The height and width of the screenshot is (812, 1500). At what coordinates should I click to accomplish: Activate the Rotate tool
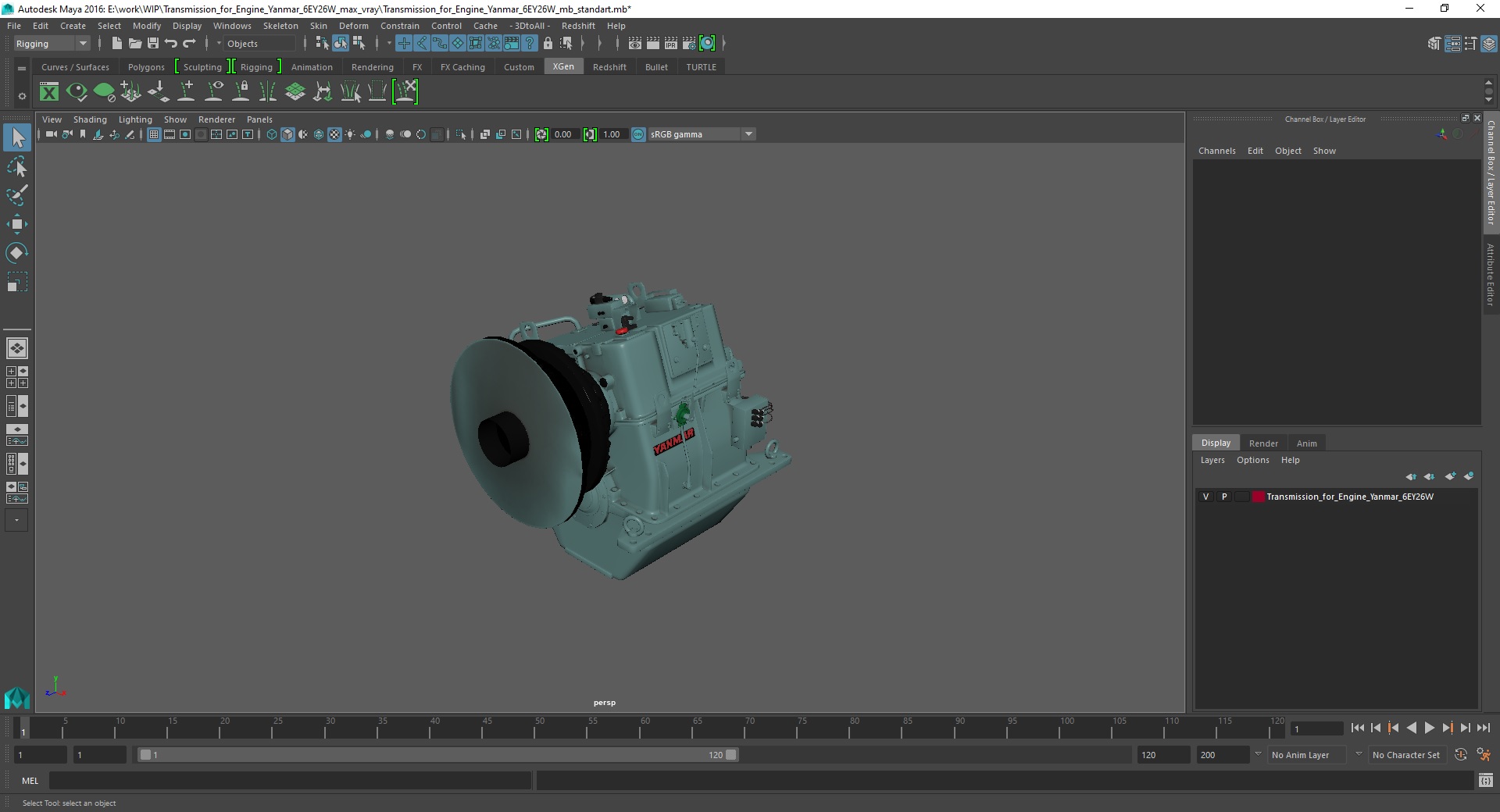[17, 253]
